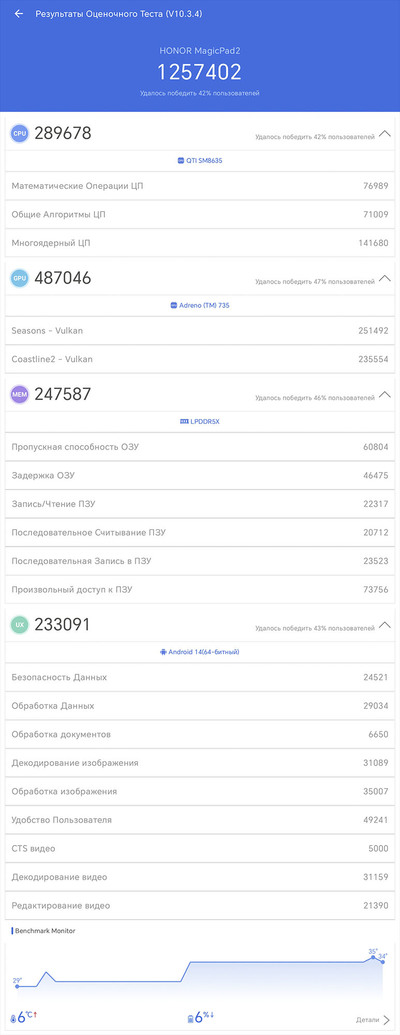Select the Seasons - Vulkan result row
This screenshot has height=1035, width=400.
pyautogui.click(x=200, y=331)
